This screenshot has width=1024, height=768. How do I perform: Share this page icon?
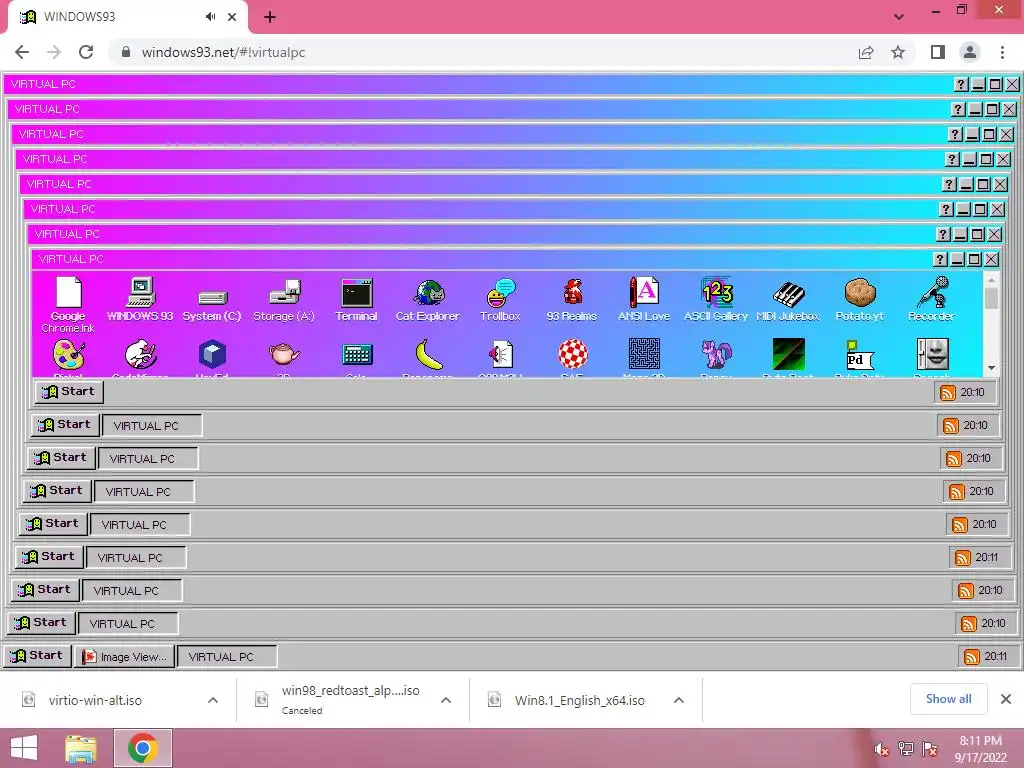tap(866, 52)
